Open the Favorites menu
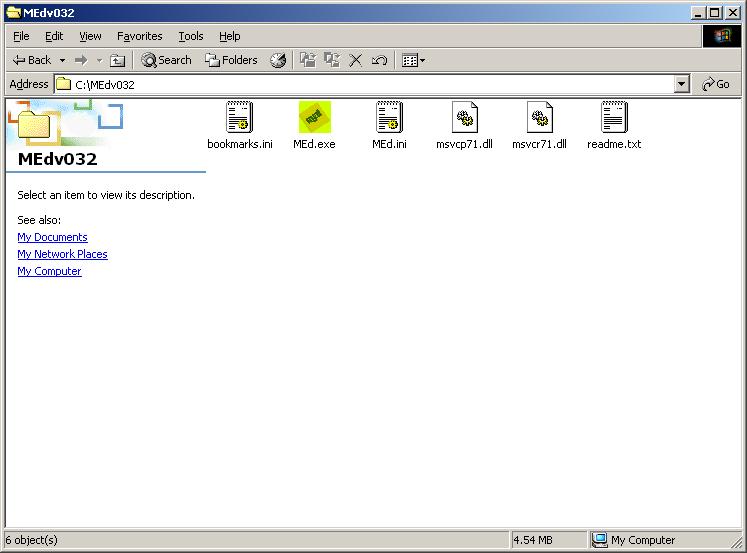 click(x=140, y=36)
